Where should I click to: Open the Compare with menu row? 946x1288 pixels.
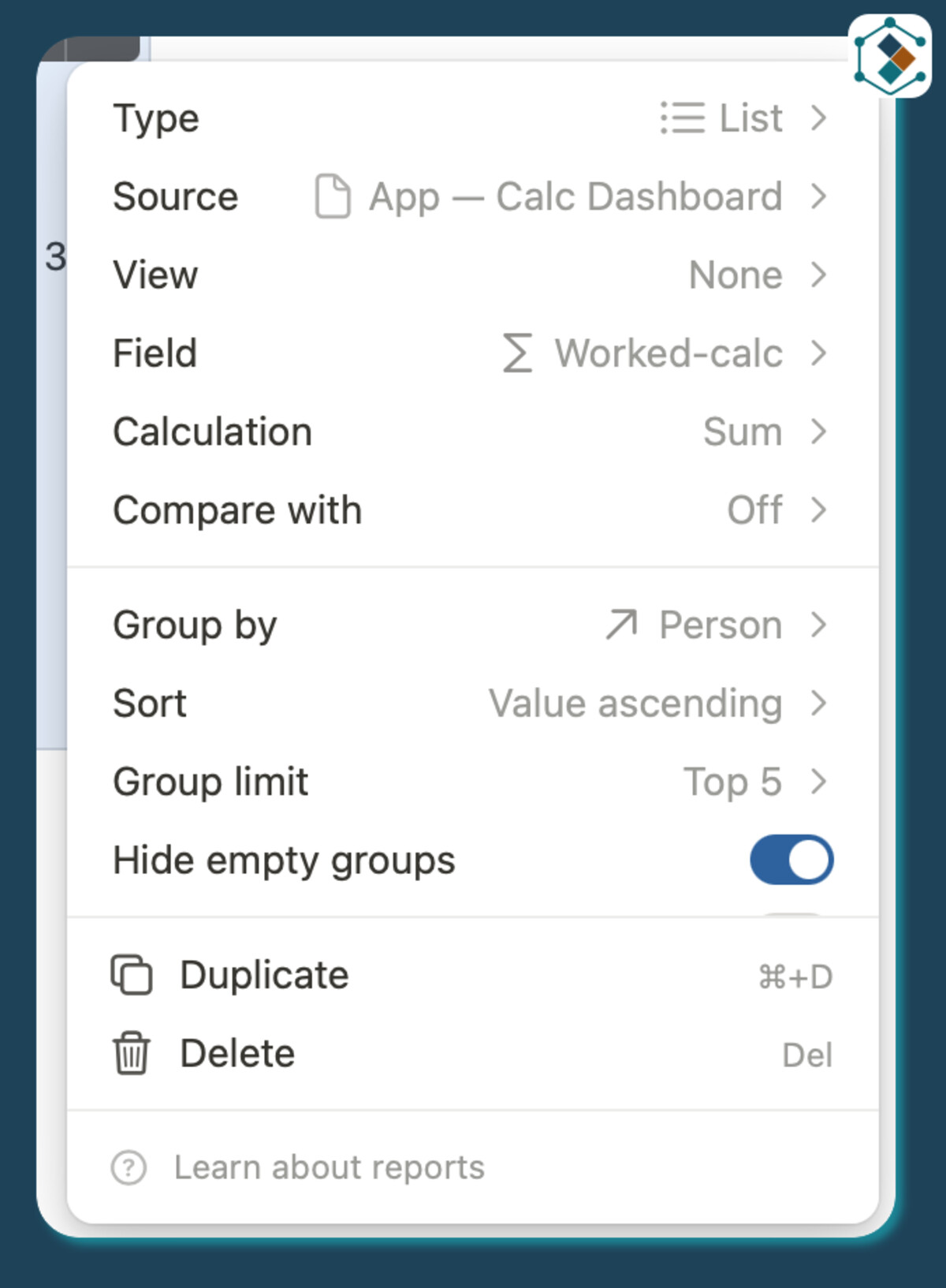coord(473,510)
